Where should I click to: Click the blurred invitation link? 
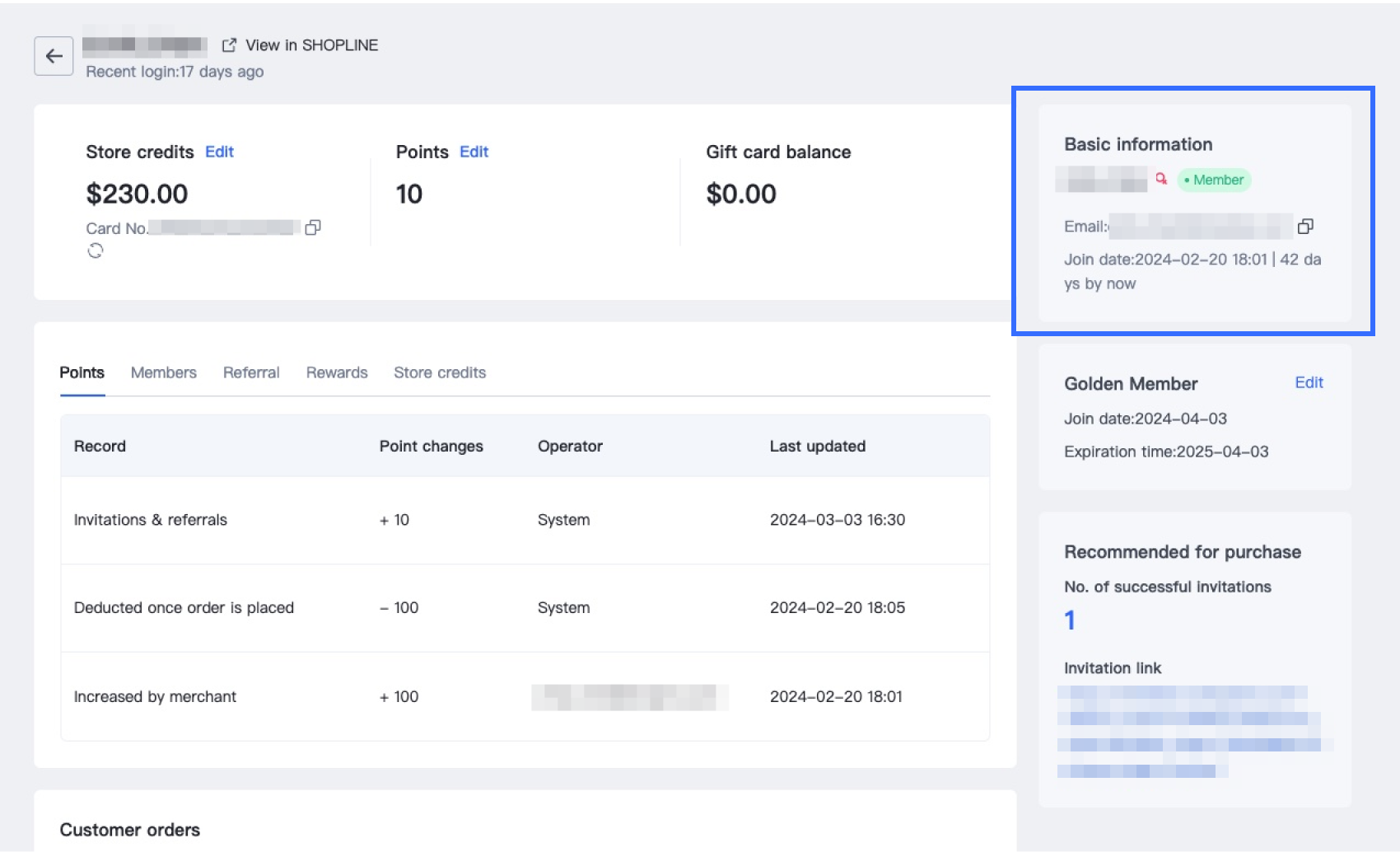(x=1186, y=731)
